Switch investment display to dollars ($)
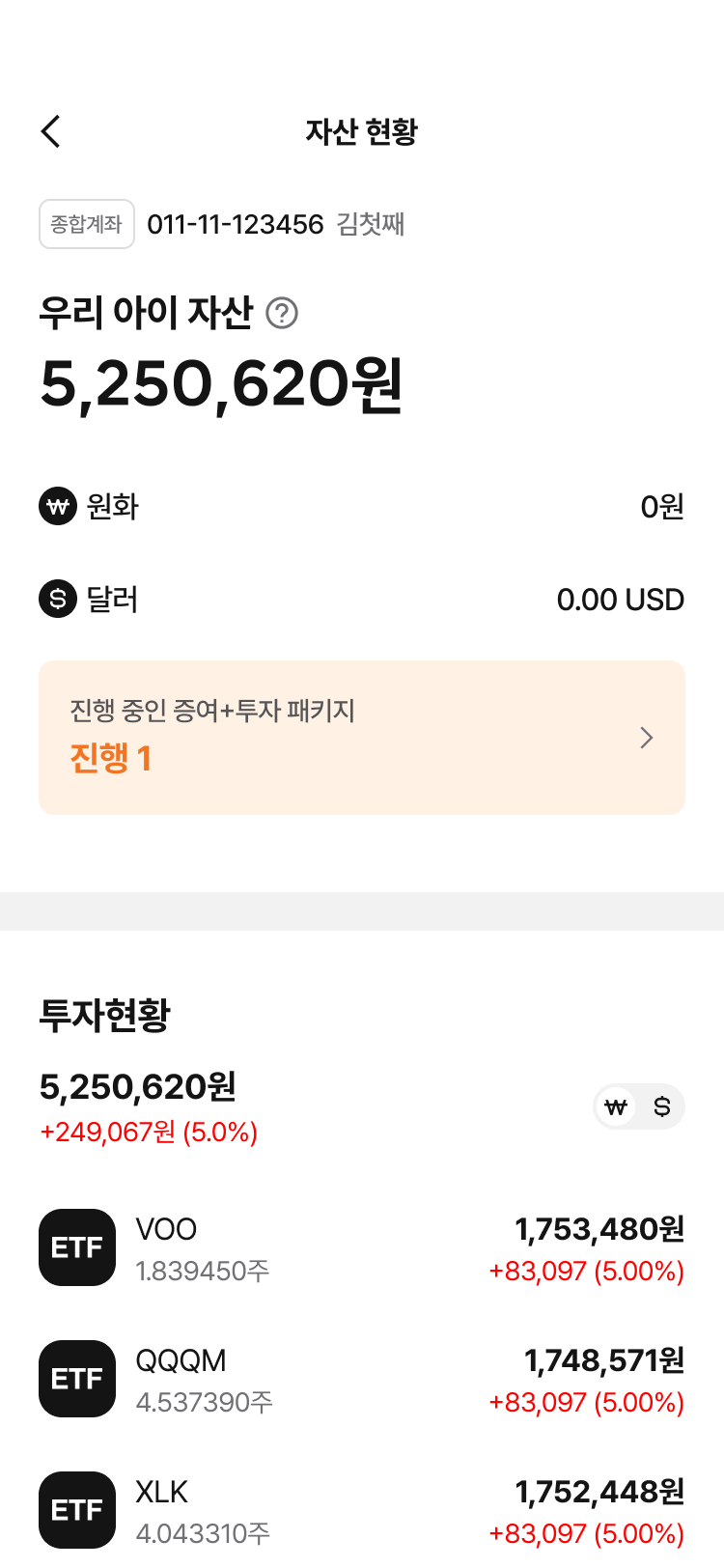Viewport: 724px width, 1568px height. (x=662, y=1106)
